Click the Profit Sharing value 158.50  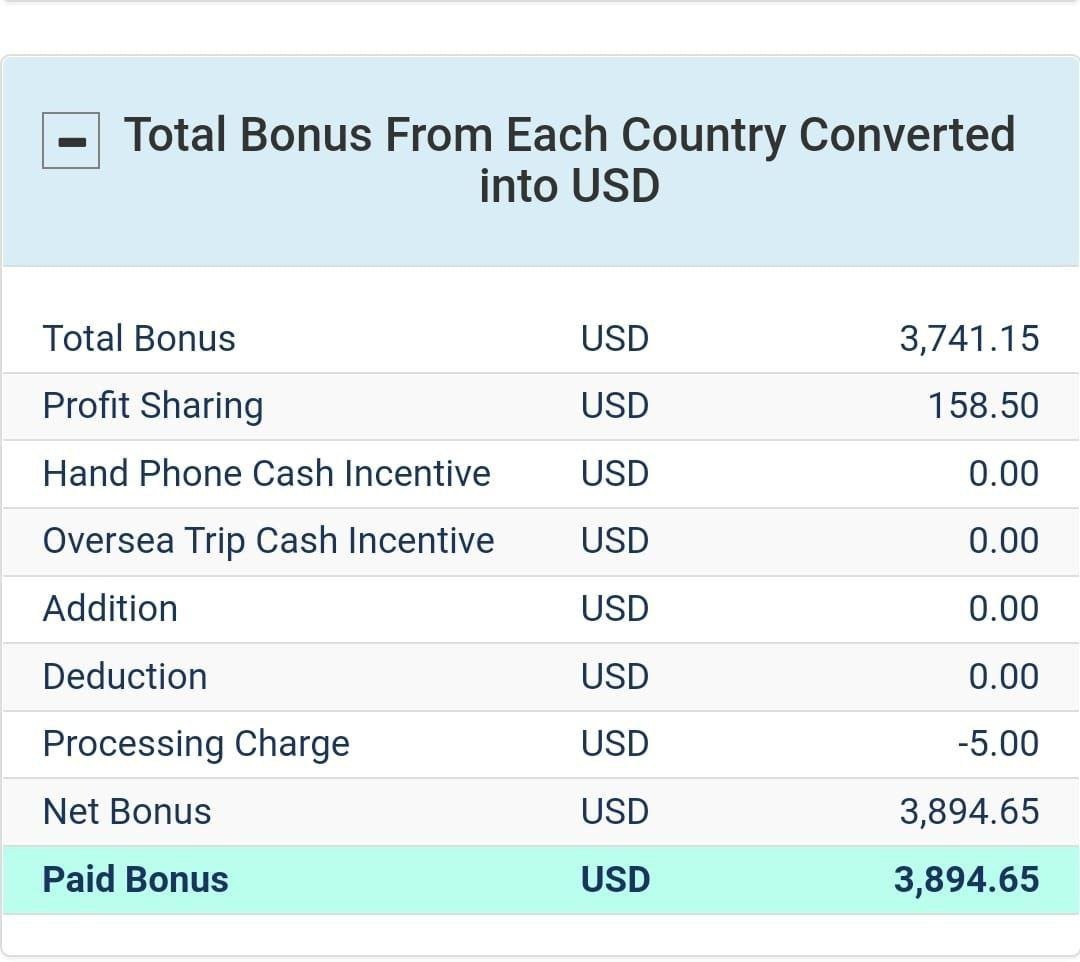(982, 406)
